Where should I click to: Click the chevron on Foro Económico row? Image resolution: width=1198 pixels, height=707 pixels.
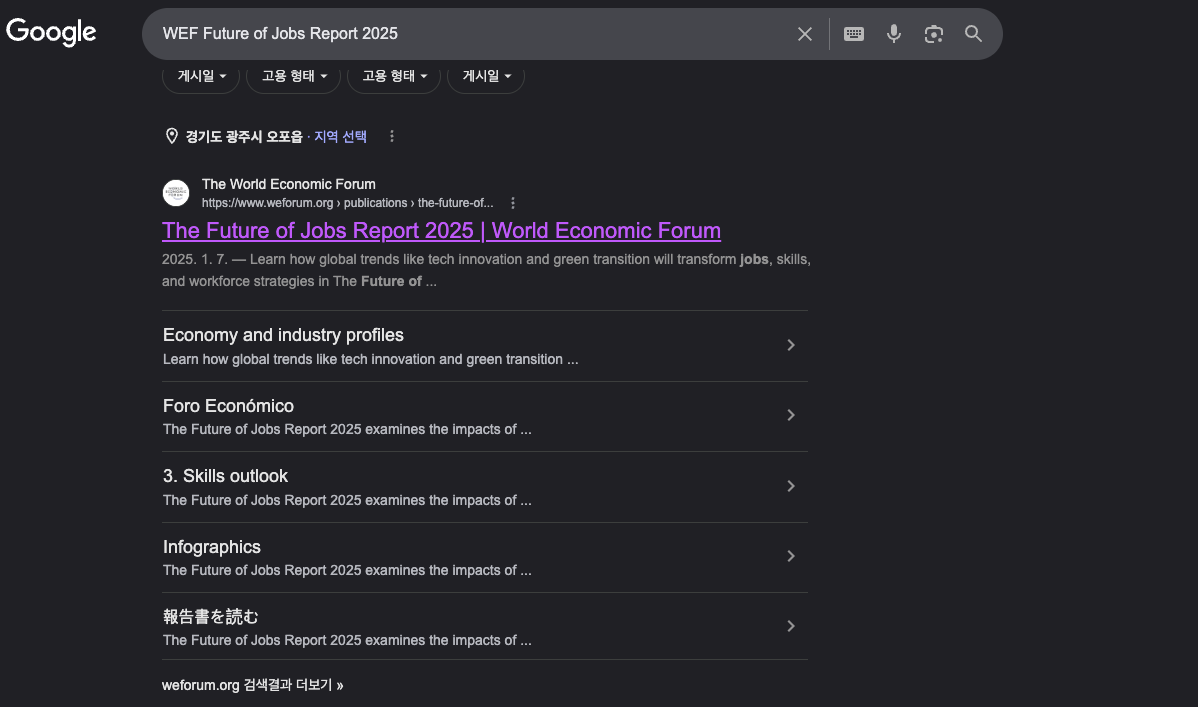[x=791, y=415]
